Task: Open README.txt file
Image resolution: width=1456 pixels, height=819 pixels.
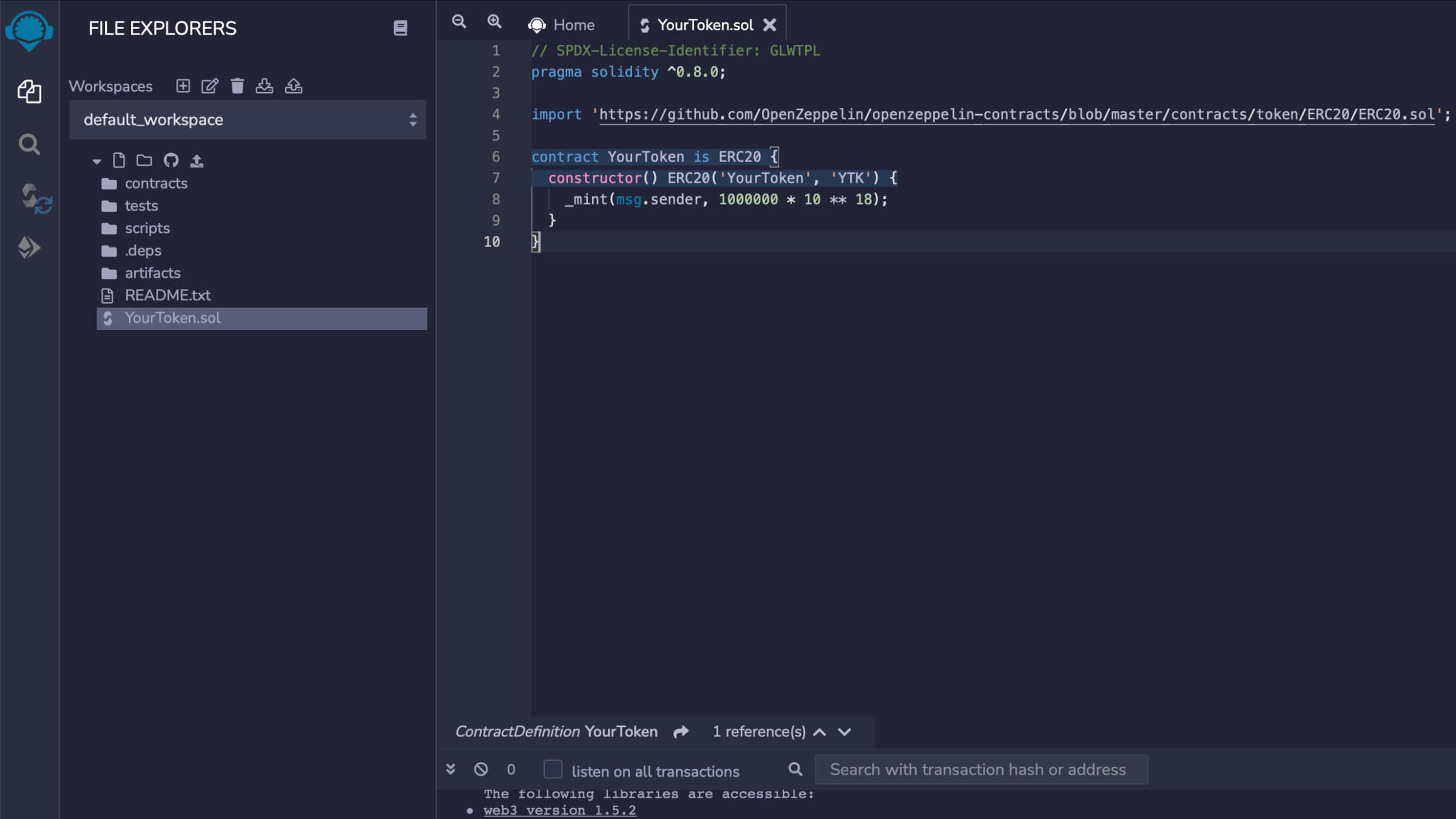Action: point(167,295)
